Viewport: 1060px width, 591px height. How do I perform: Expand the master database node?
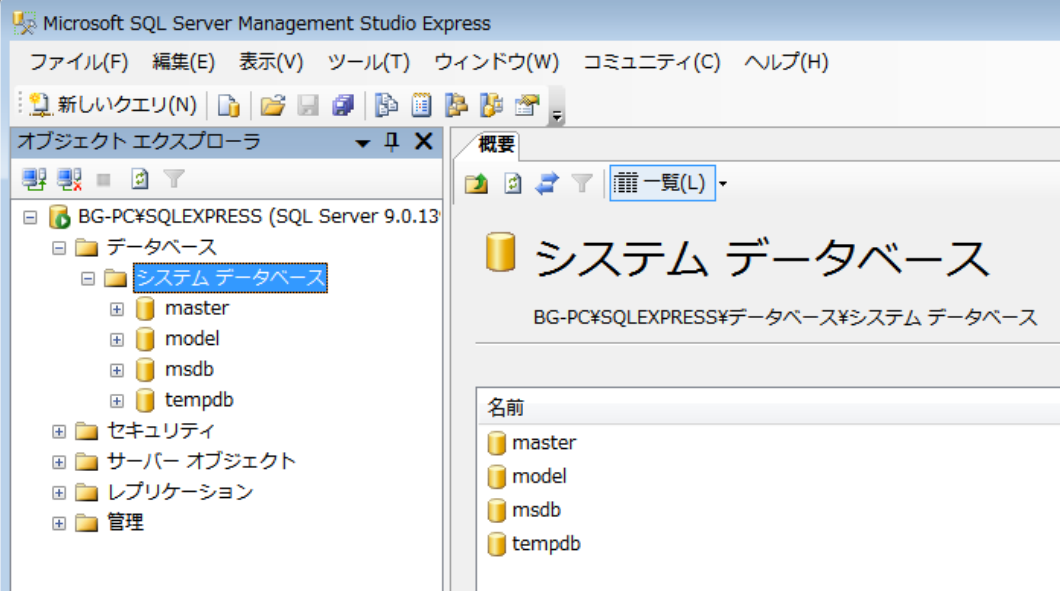(x=117, y=309)
